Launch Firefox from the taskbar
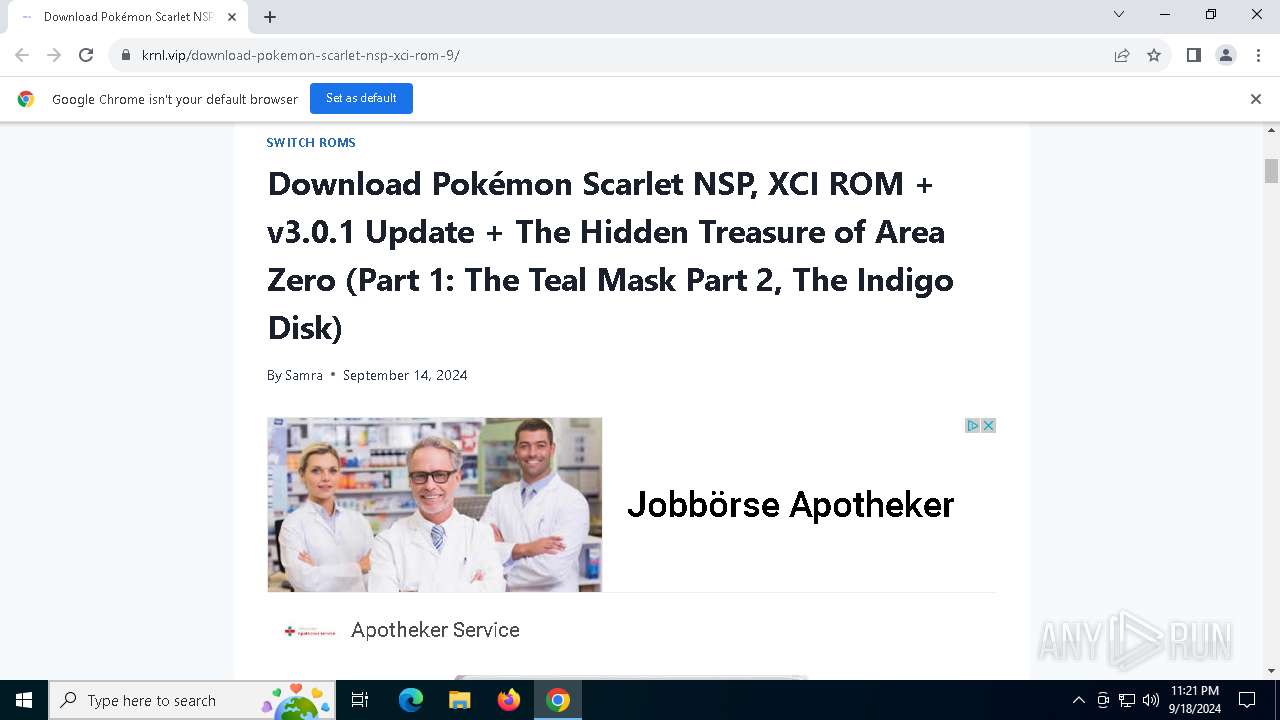The height and width of the screenshot is (720, 1280). coord(509,700)
